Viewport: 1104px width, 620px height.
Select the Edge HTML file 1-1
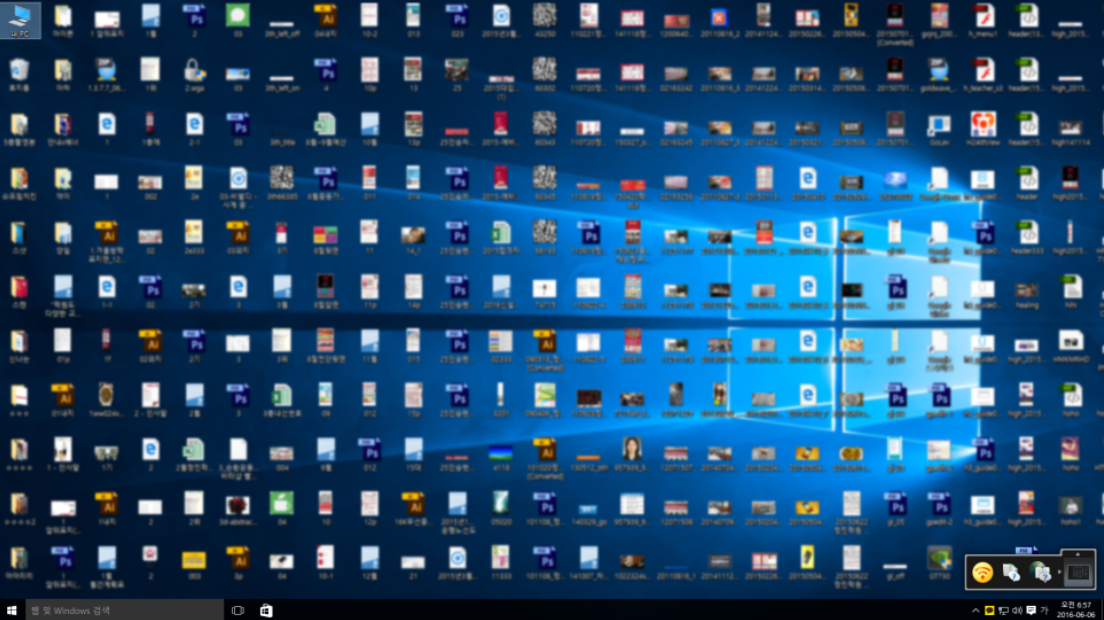point(106,291)
